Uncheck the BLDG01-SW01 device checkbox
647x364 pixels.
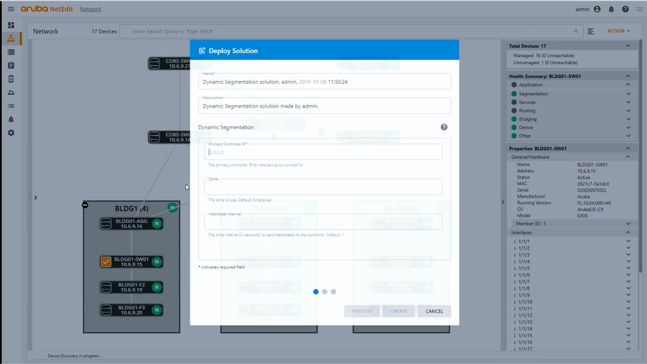106,262
